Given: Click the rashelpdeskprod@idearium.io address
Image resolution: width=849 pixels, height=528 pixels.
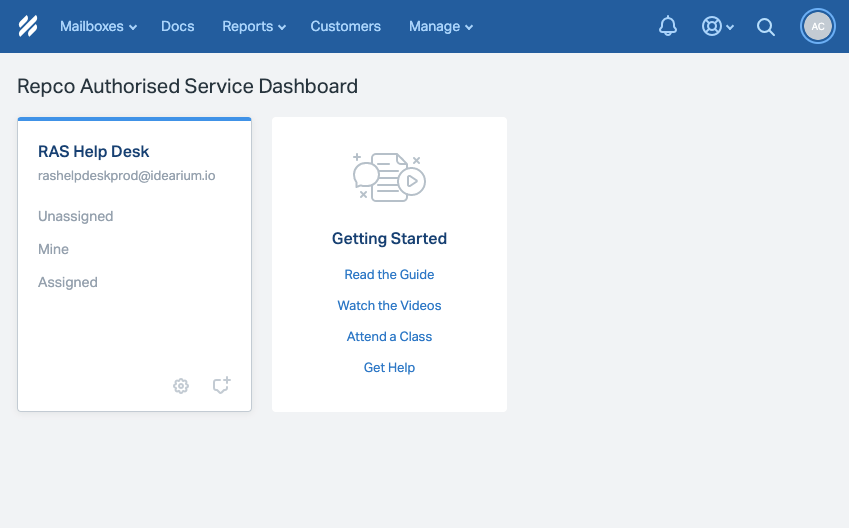Looking at the screenshot, I should (x=127, y=175).
